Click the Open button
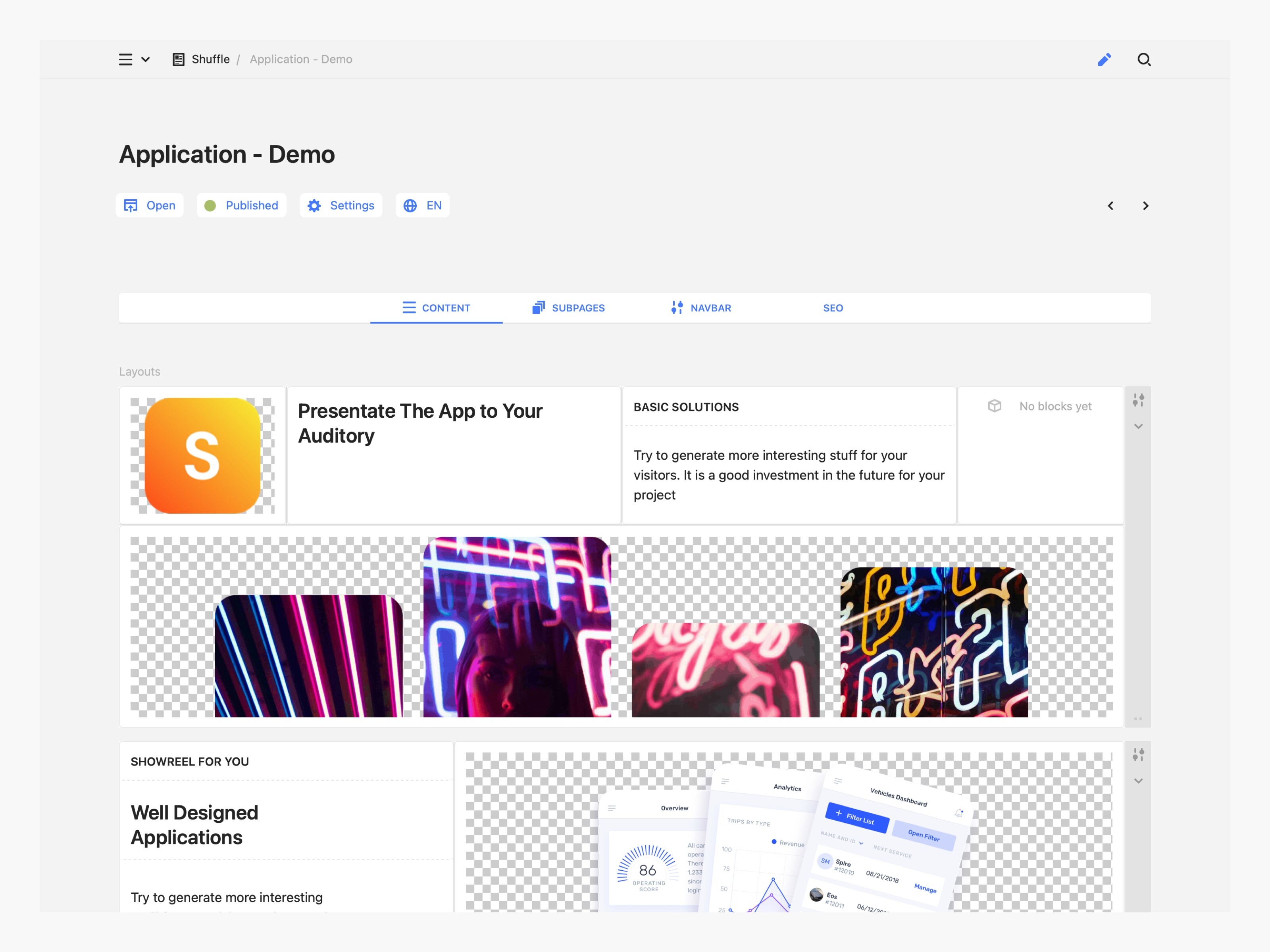The width and height of the screenshot is (1270, 952). click(150, 205)
